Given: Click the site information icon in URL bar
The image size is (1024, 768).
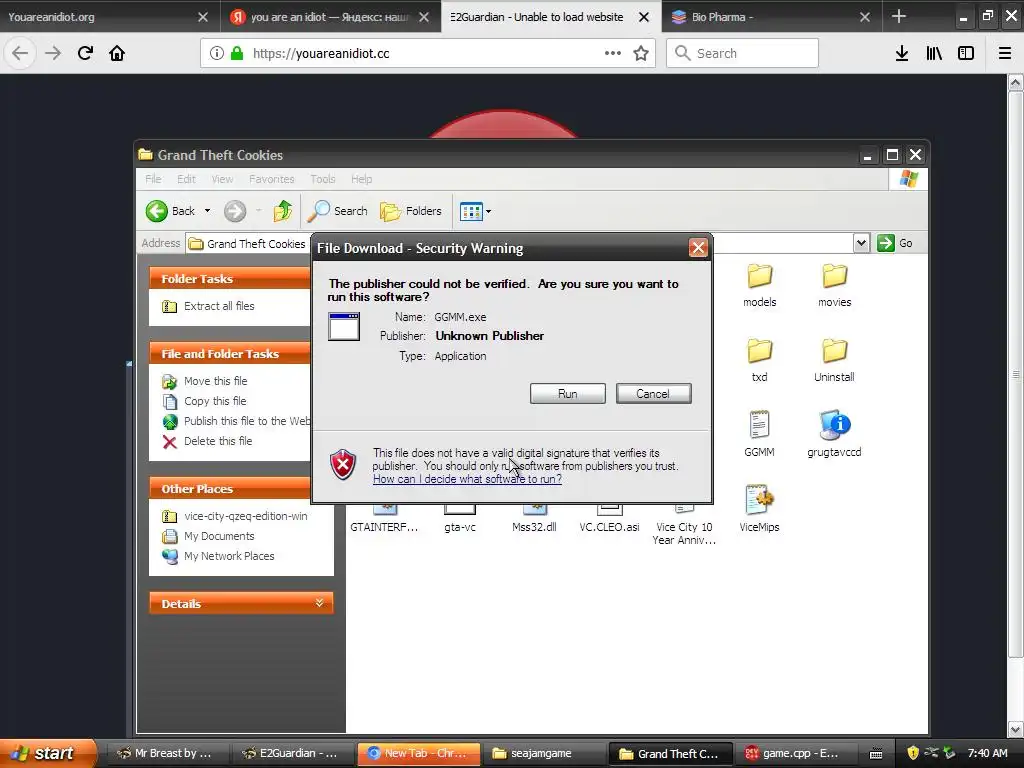Looking at the screenshot, I should pos(217,53).
